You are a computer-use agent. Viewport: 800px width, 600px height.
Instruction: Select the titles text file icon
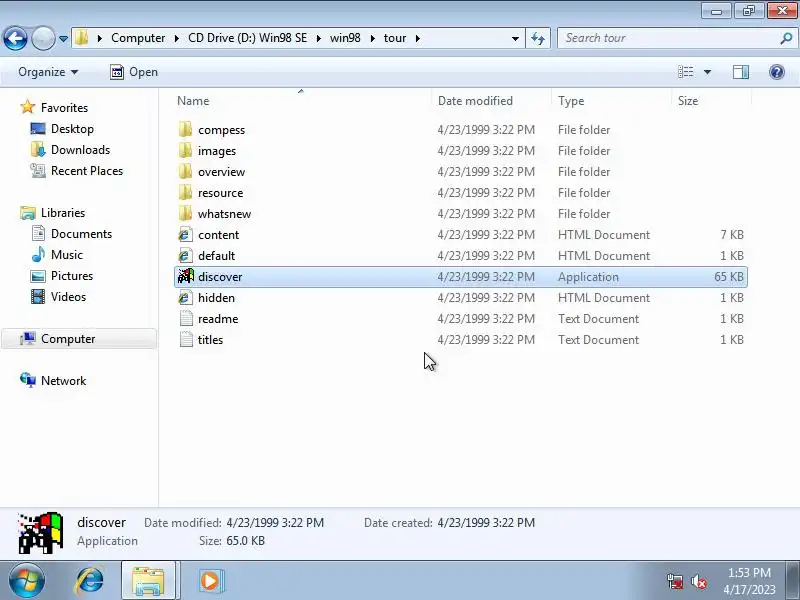click(x=186, y=340)
